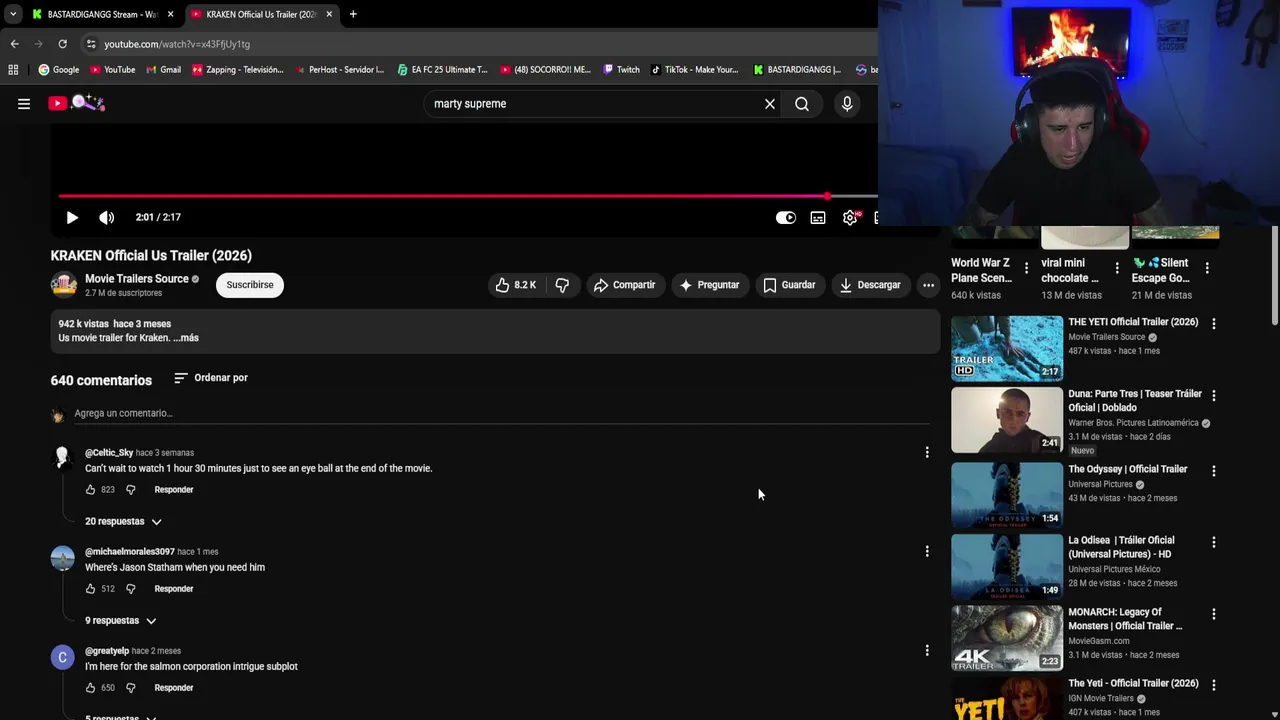Open options for michaelmorales3097 comment
This screenshot has width=1280, height=720.
(x=927, y=551)
